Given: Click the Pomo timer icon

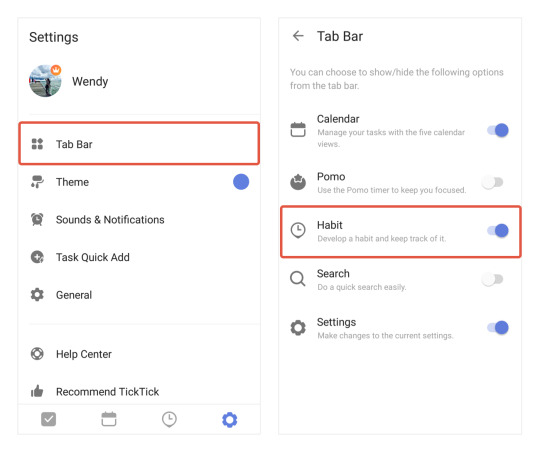Looking at the screenshot, I should coord(298,182).
